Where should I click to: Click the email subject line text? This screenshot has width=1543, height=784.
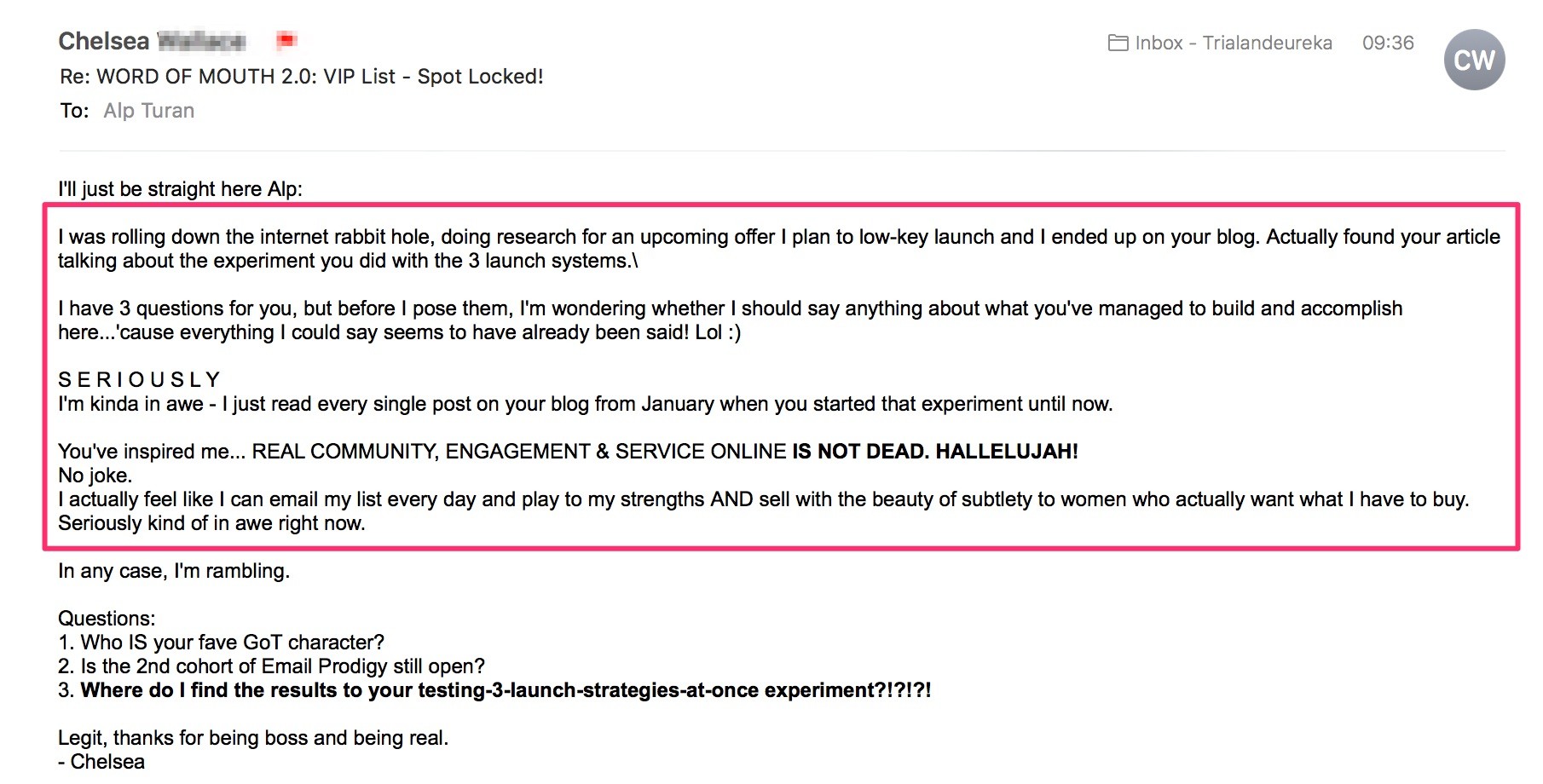pyautogui.click(x=301, y=77)
